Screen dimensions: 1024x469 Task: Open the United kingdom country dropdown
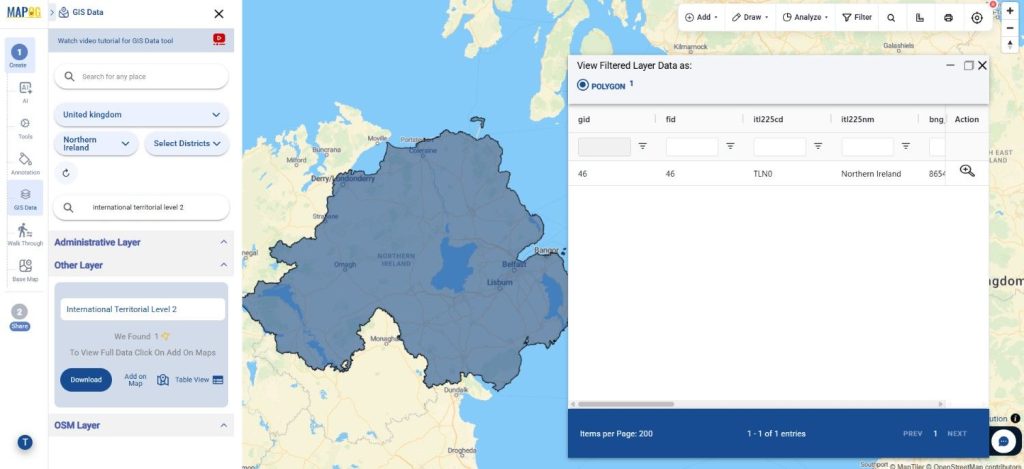click(141, 115)
